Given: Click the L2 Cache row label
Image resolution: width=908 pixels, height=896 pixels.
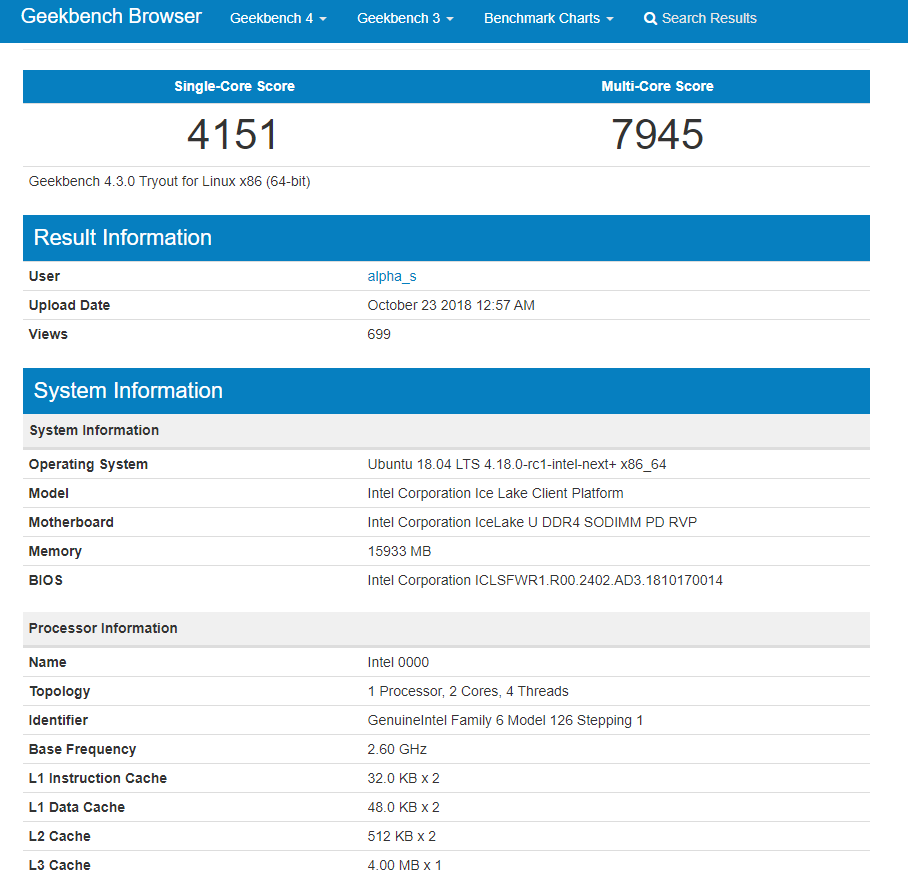Looking at the screenshot, I should (x=60, y=836).
